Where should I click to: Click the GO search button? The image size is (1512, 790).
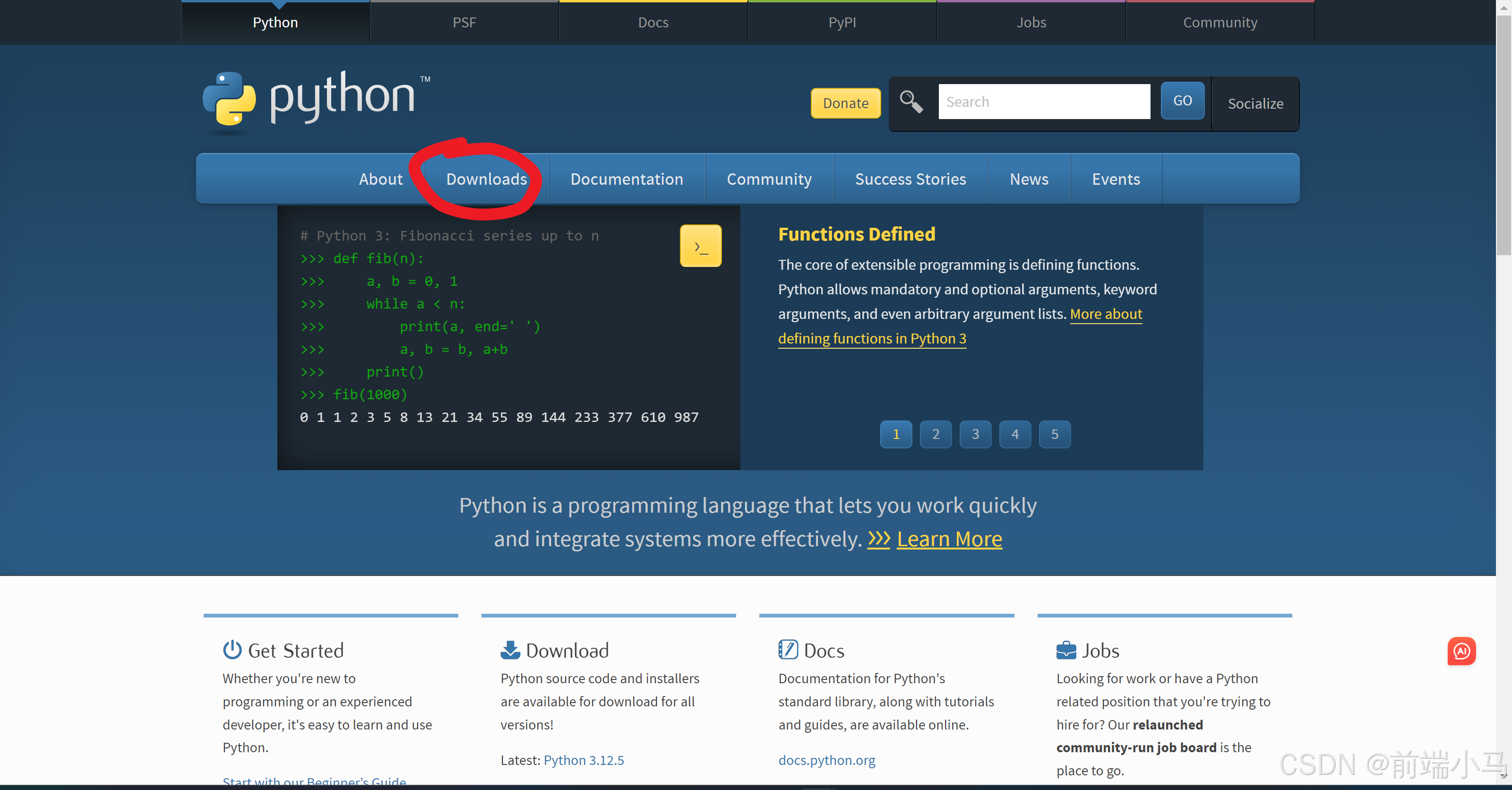point(1182,101)
